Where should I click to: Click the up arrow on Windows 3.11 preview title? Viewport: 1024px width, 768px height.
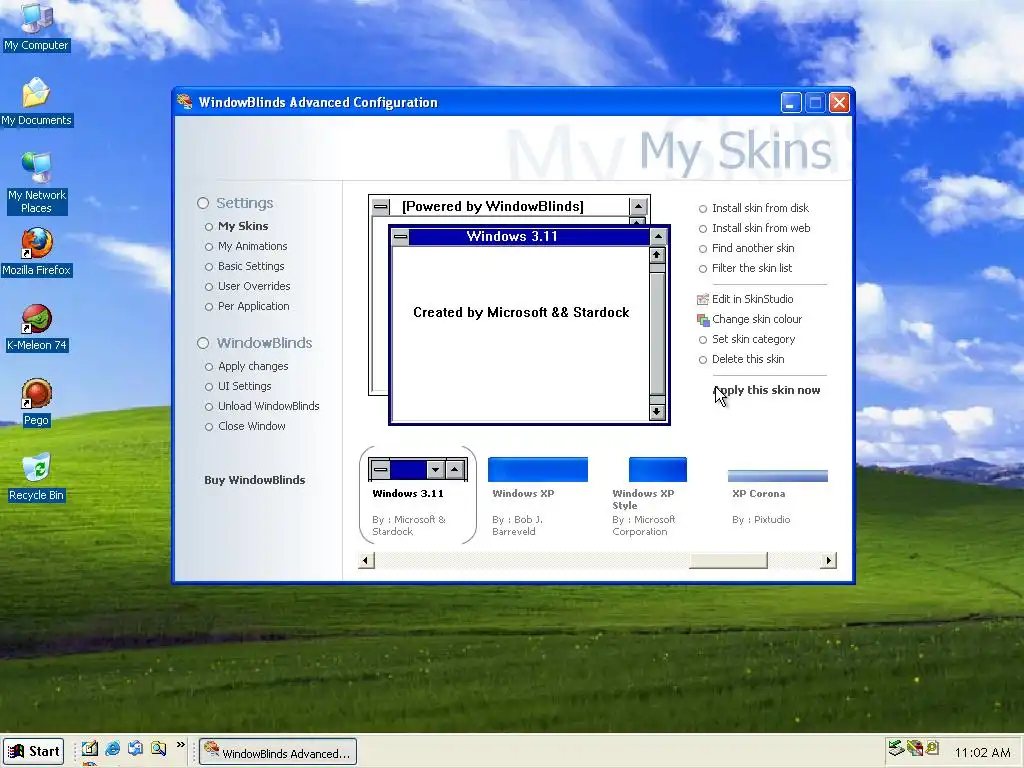click(x=658, y=236)
